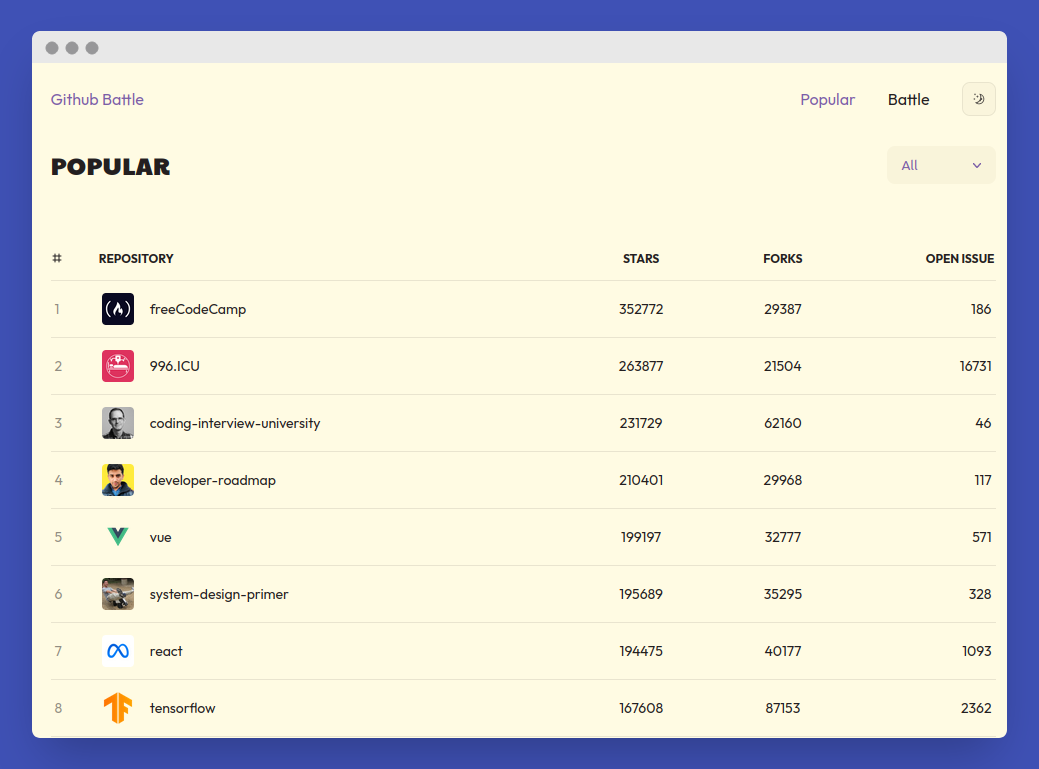Open the coding-interview-university repository name

(x=235, y=423)
